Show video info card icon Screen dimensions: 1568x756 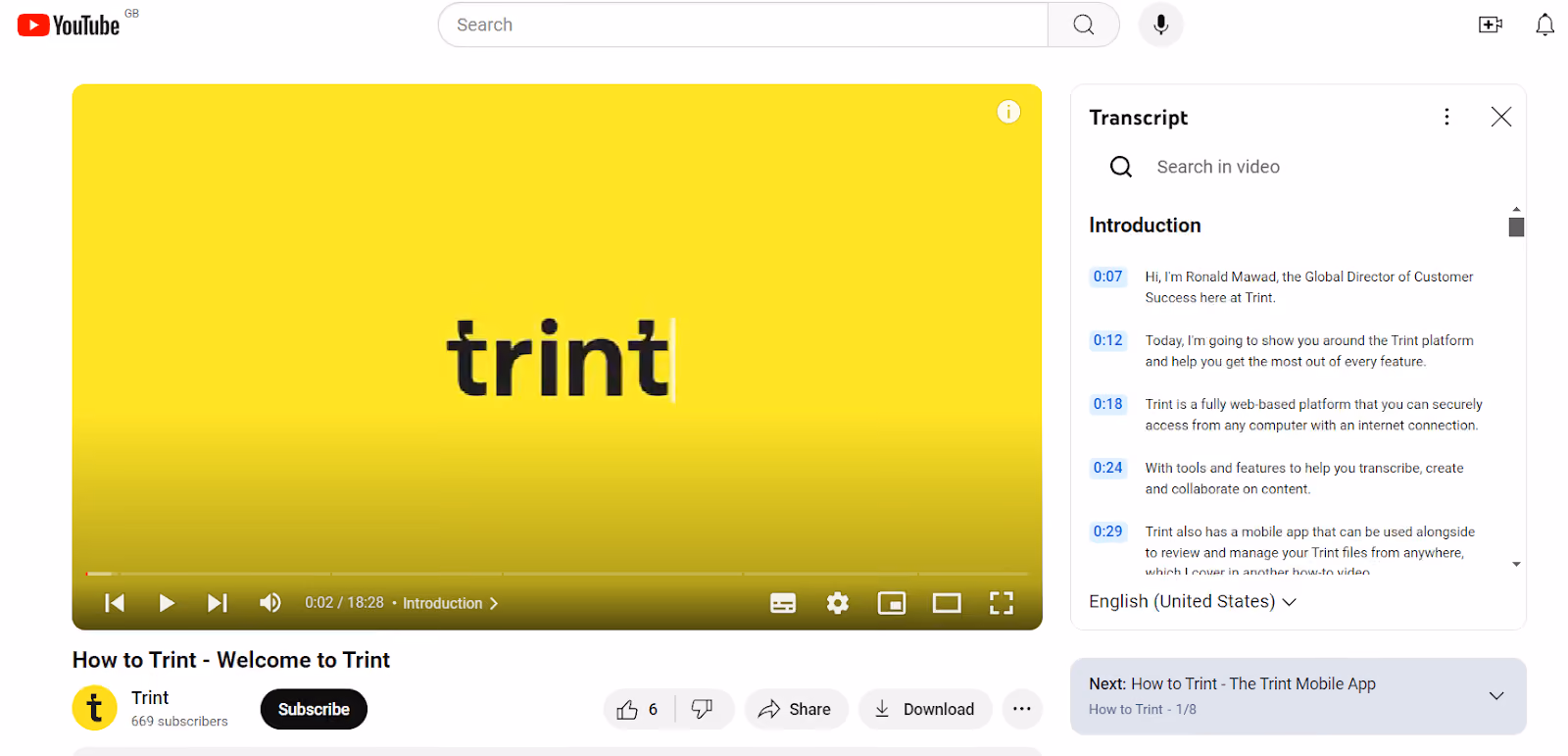click(1008, 112)
